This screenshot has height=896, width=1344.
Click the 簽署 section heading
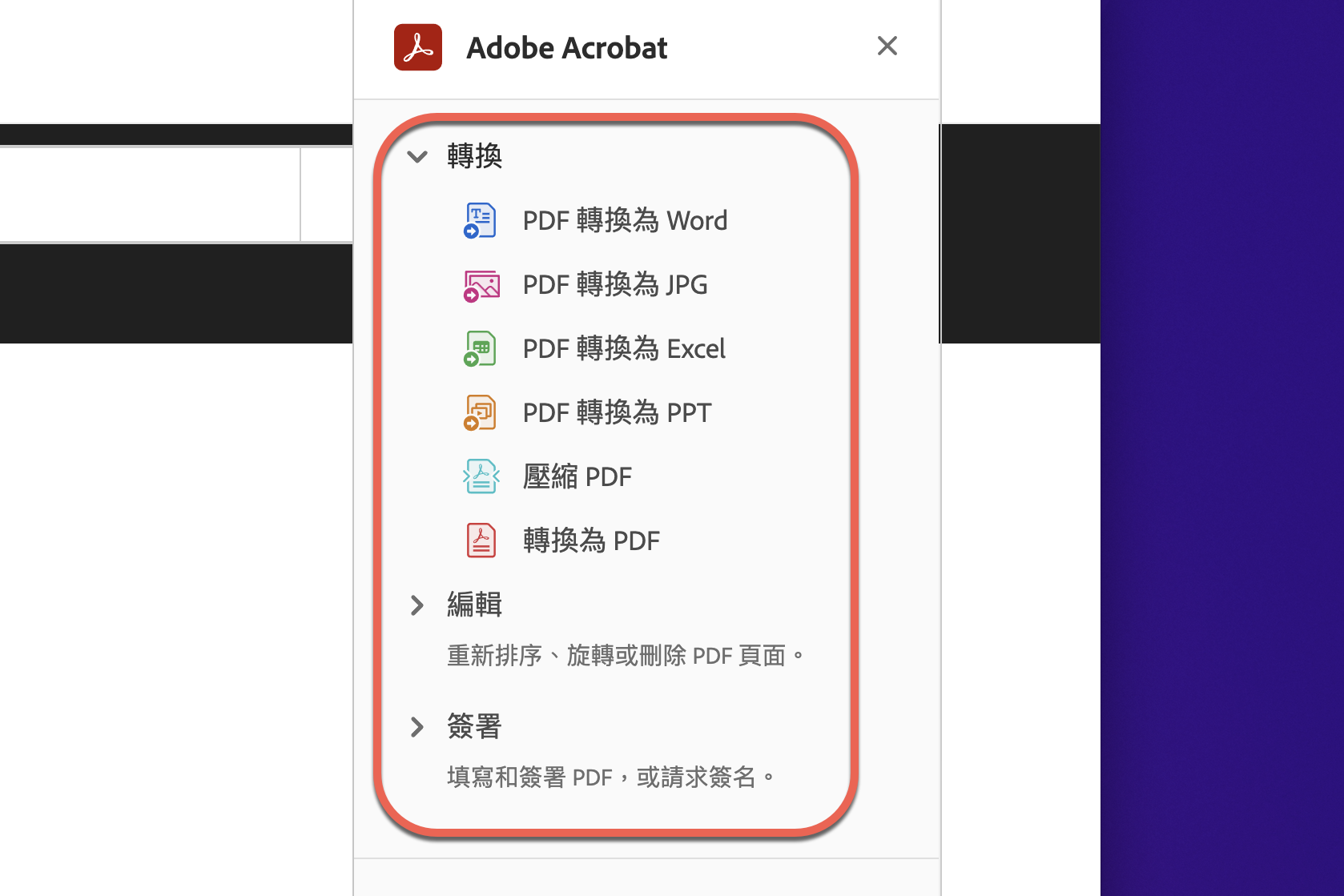click(x=474, y=727)
